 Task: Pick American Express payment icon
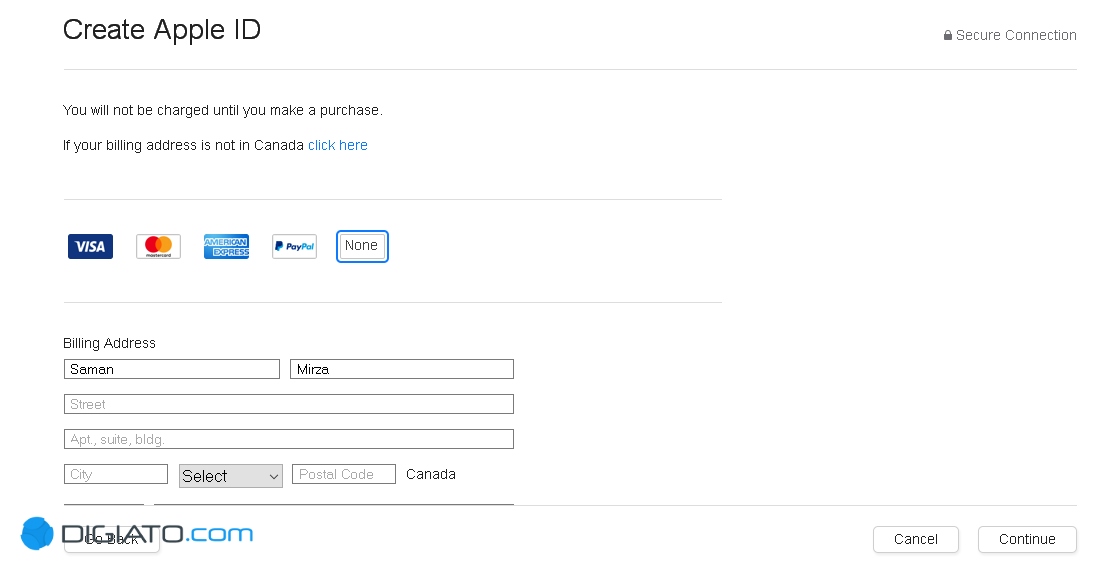[226, 246]
